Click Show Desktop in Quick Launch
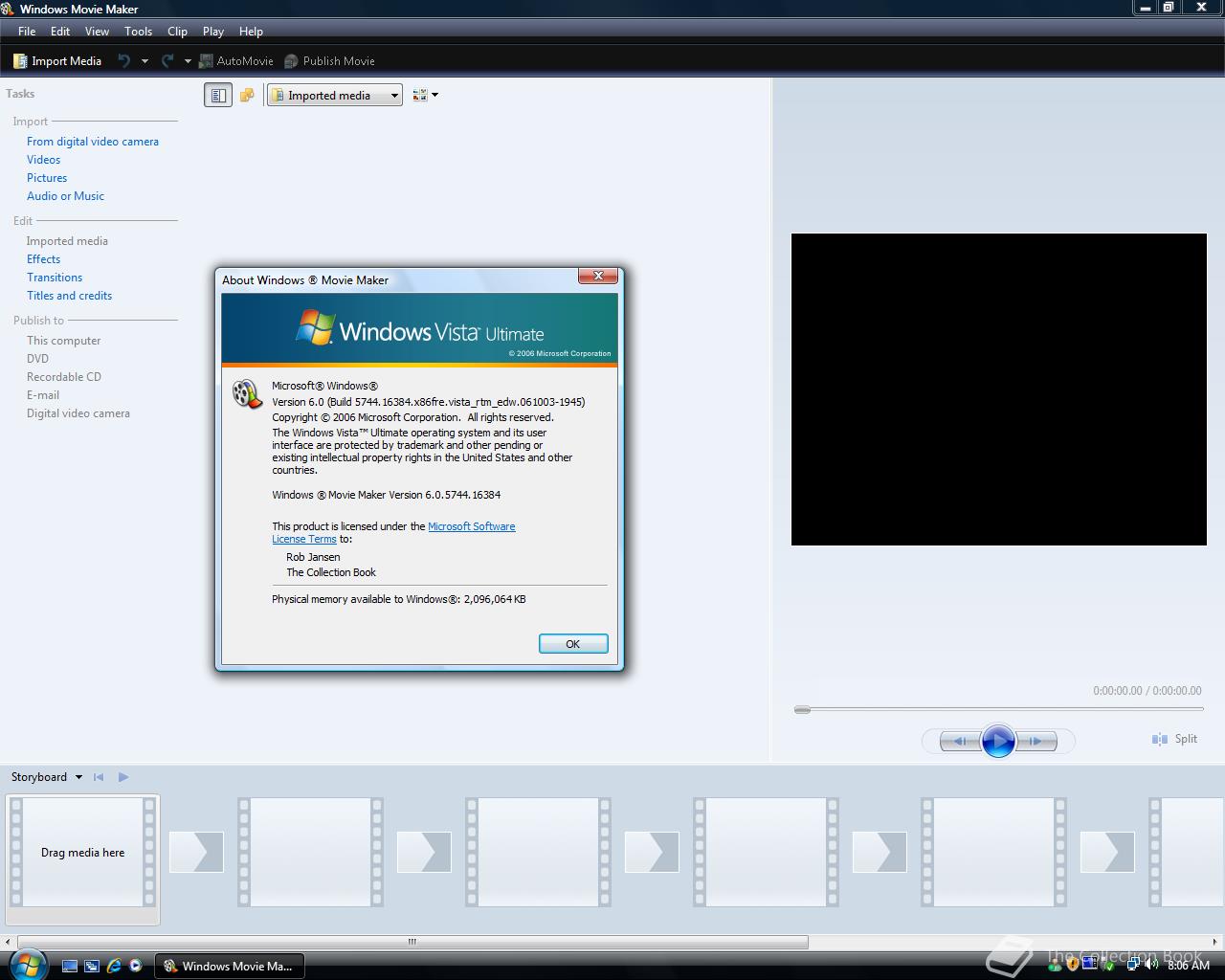Viewport: 1225px width, 980px height. click(70, 966)
